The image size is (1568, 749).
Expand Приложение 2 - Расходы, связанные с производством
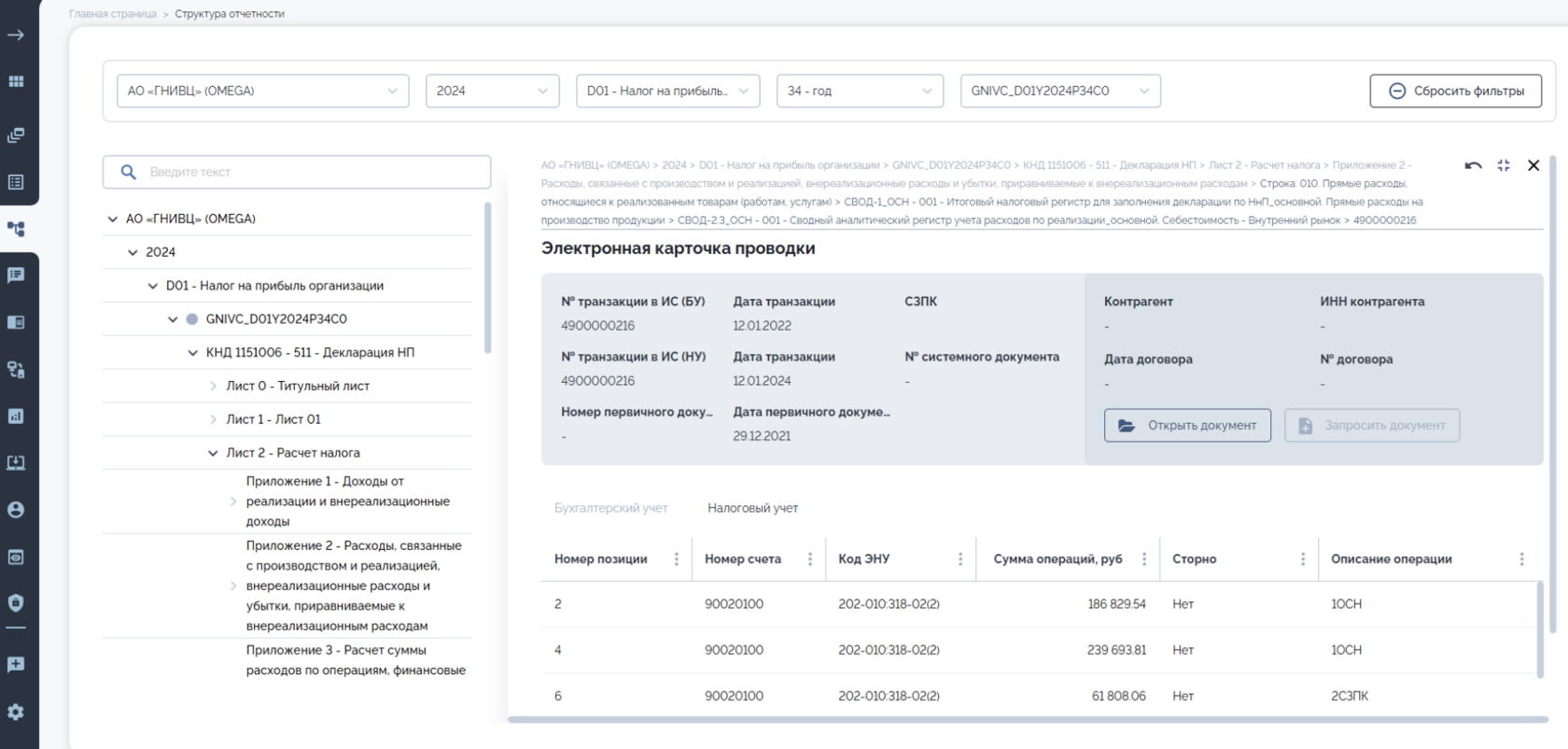(233, 586)
